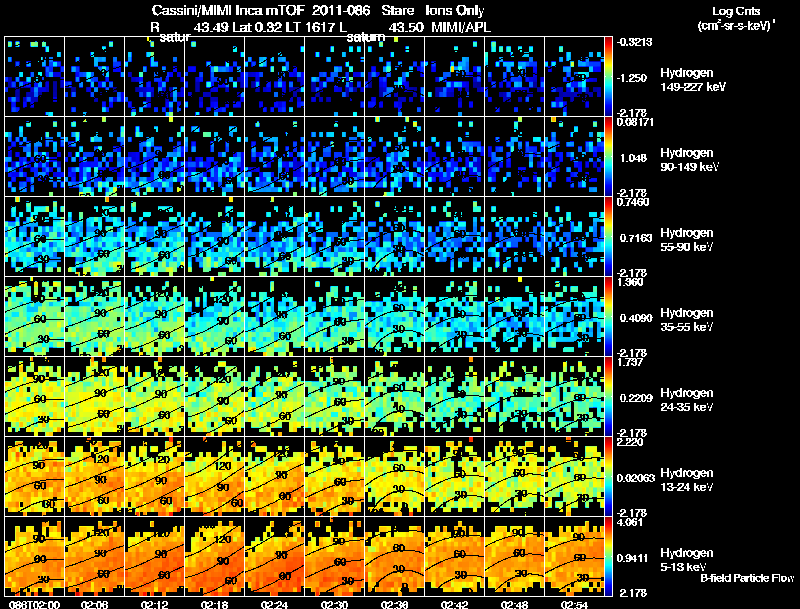Open the 149-227 keV panel at 086T02:00

pyautogui.click(x=34, y=77)
